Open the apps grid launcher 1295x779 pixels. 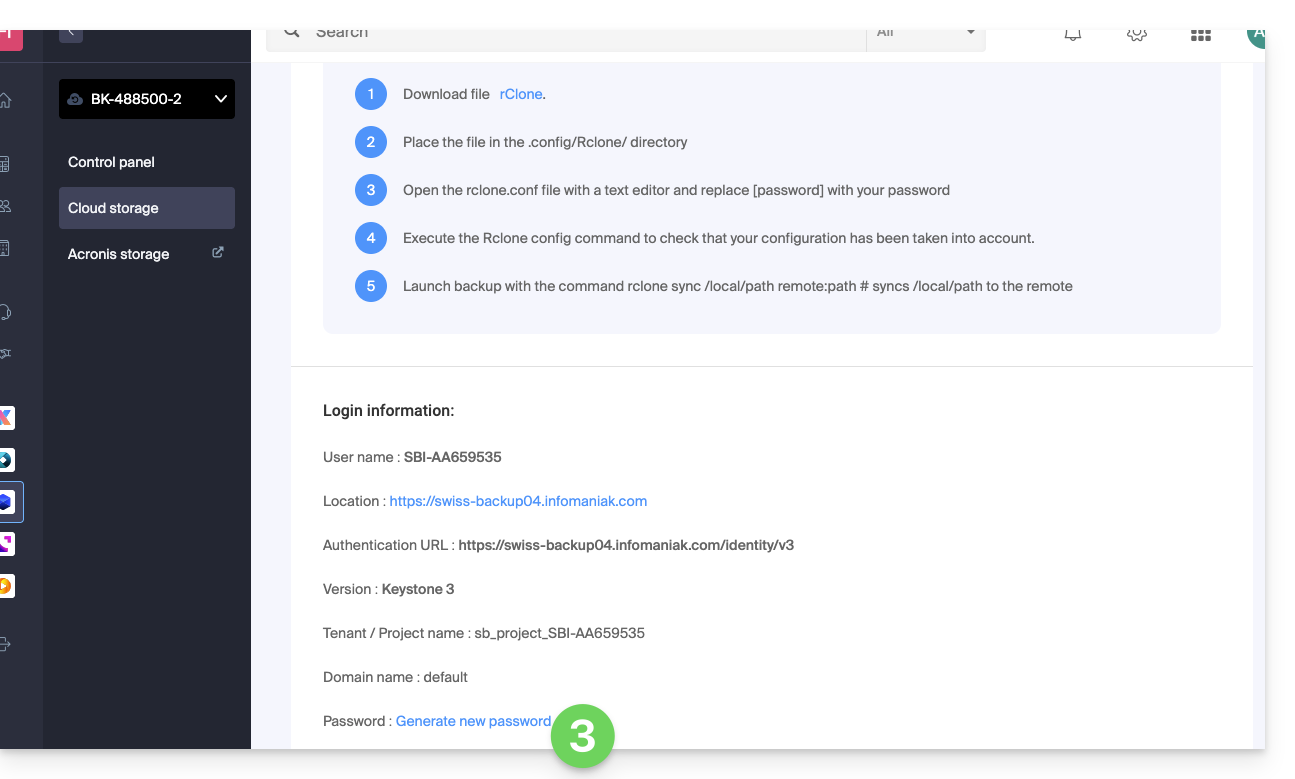[1200, 35]
